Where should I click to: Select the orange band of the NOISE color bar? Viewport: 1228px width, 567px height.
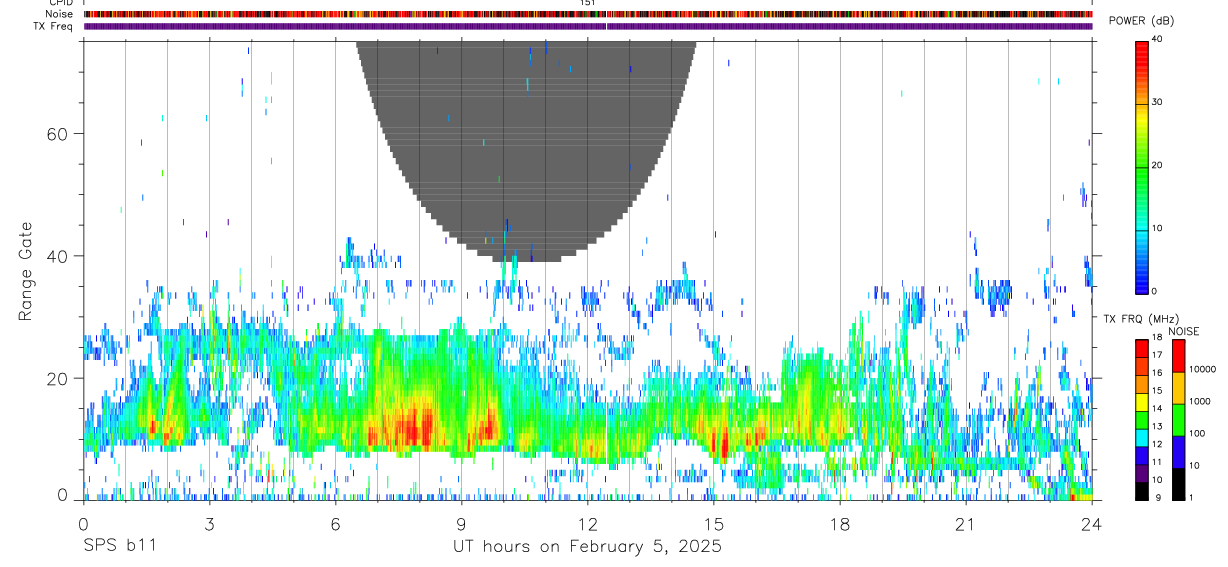(1178, 388)
